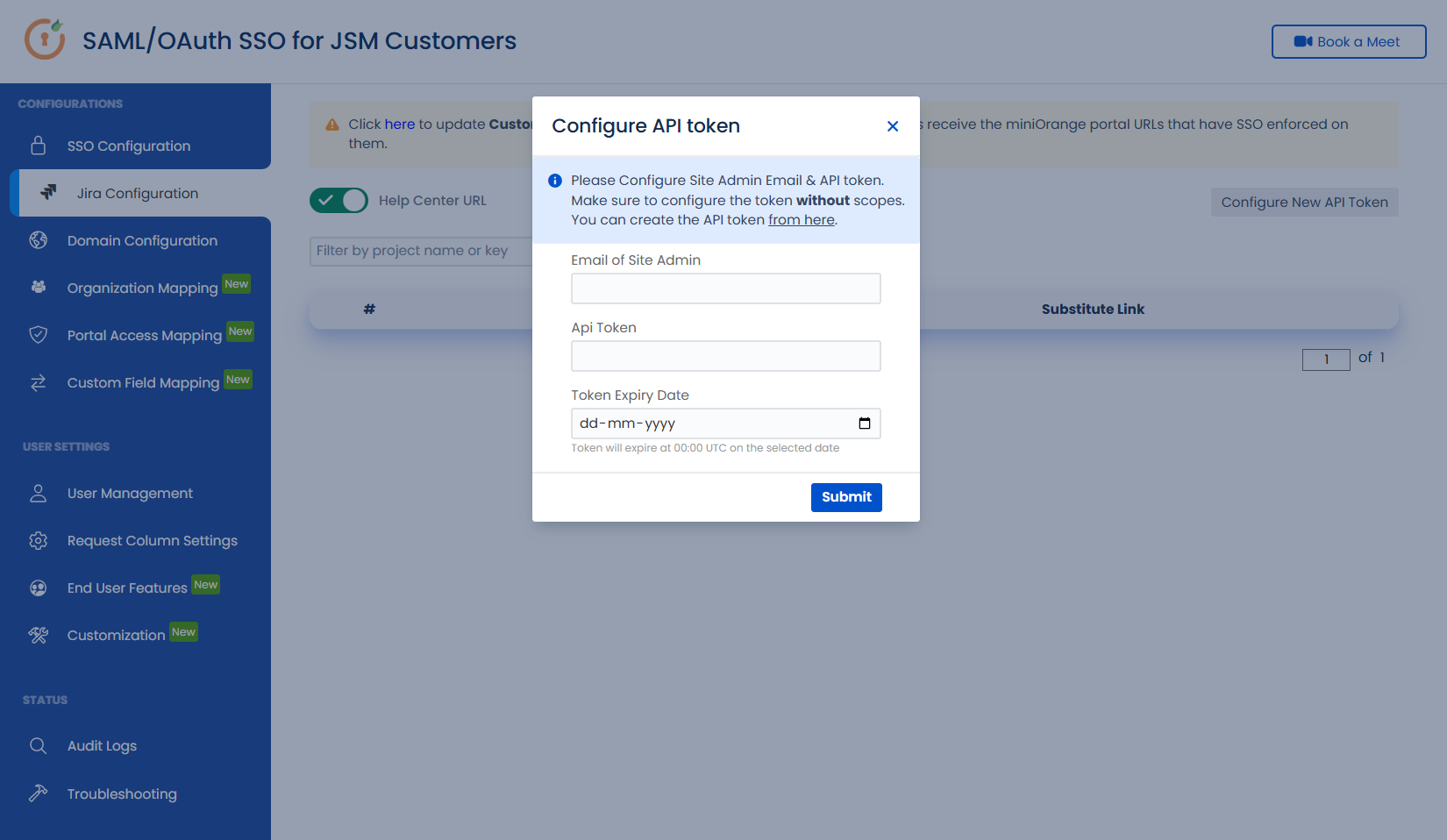Image resolution: width=1447 pixels, height=840 pixels.
Task: Click the Troubleshooting hammer icon
Action: click(38, 793)
